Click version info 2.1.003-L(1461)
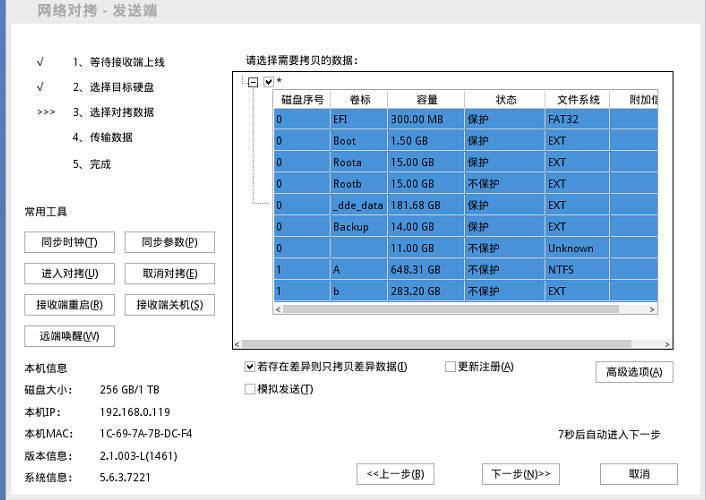 (x=139, y=456)
